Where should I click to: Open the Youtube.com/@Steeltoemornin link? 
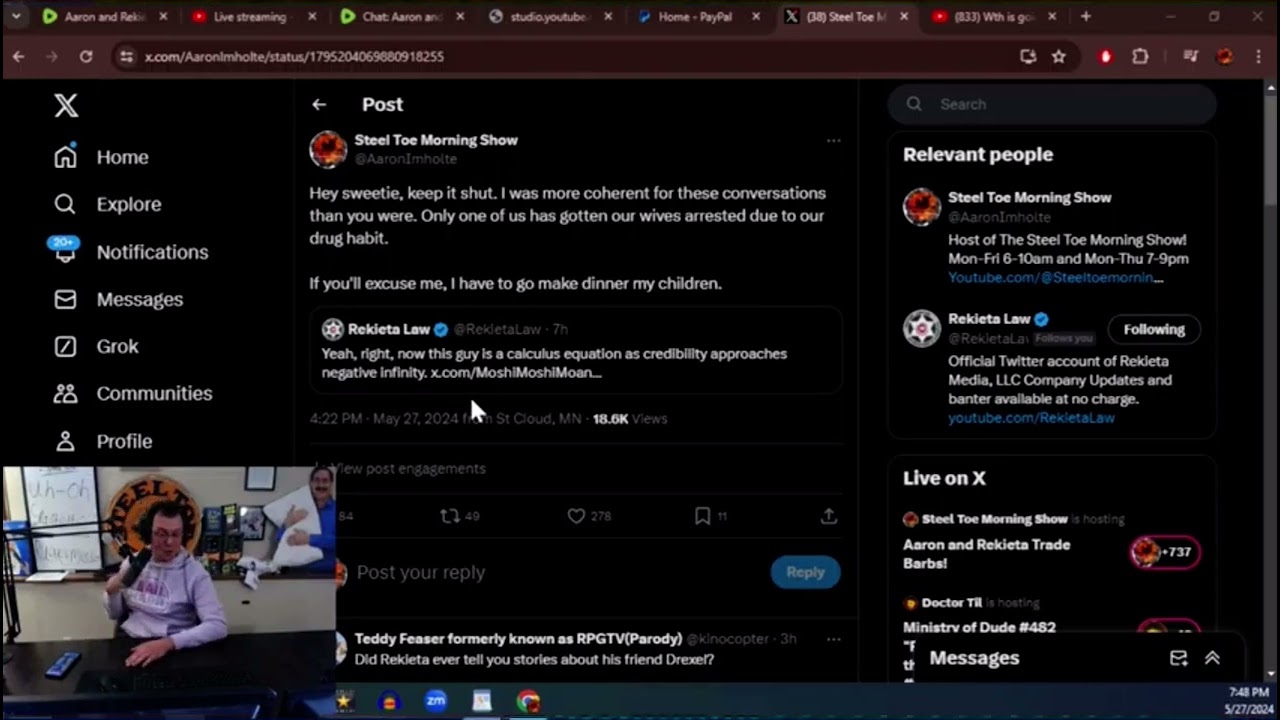point(1055,277)
